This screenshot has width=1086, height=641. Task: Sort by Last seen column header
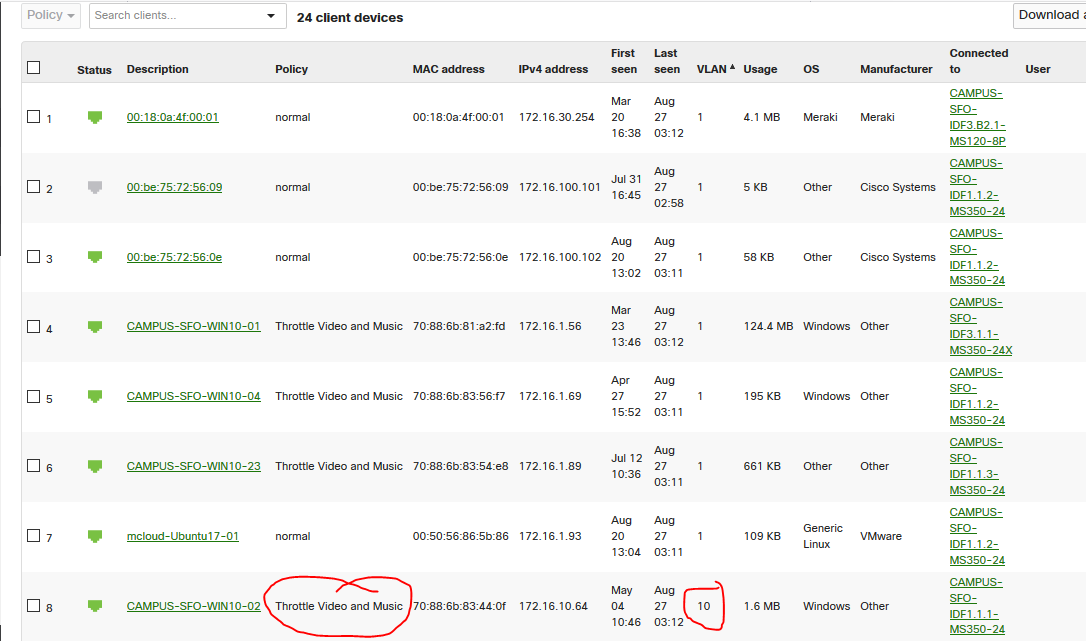click(x=666, y=61)
